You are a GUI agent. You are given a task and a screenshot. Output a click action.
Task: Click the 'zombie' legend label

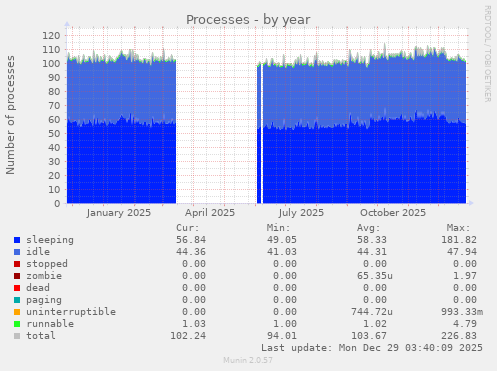point(44,276)
